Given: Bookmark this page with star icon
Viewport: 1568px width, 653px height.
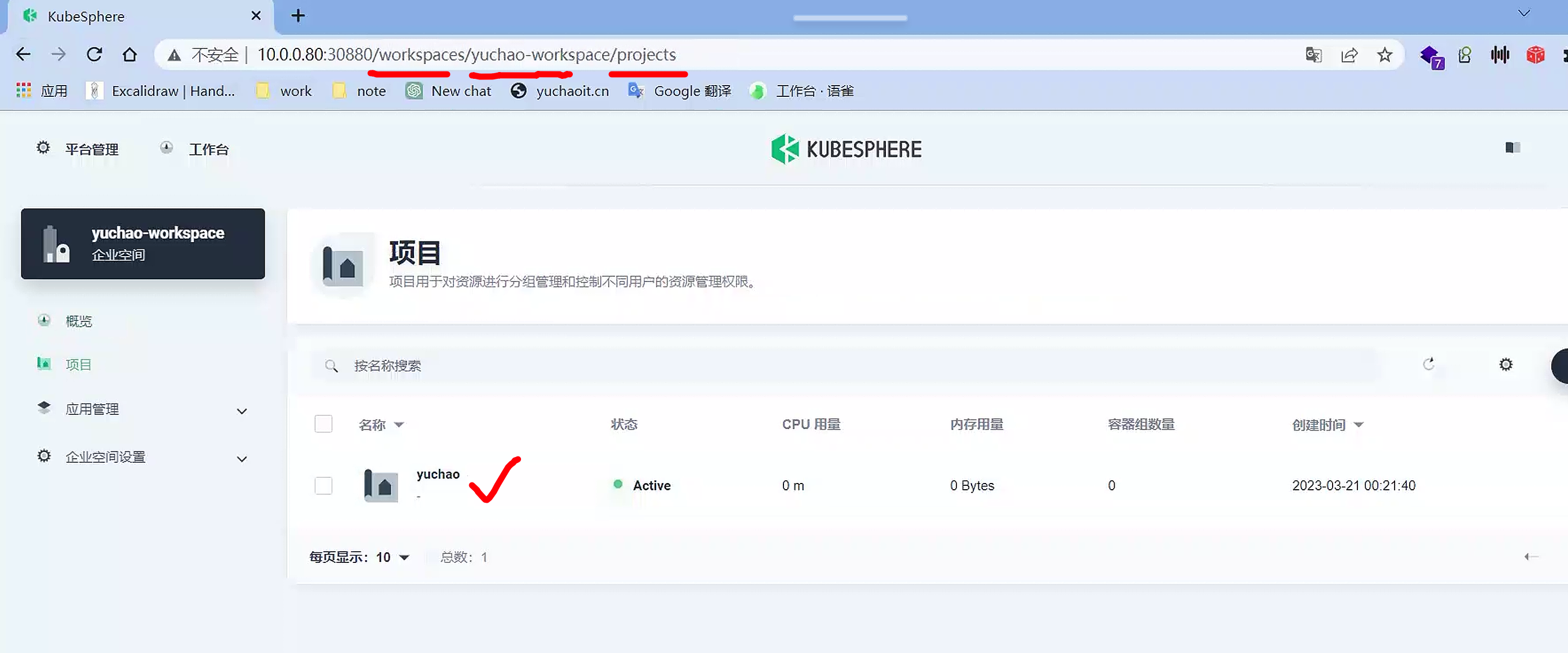Looking at the screenshot, I should (1385, 55).
